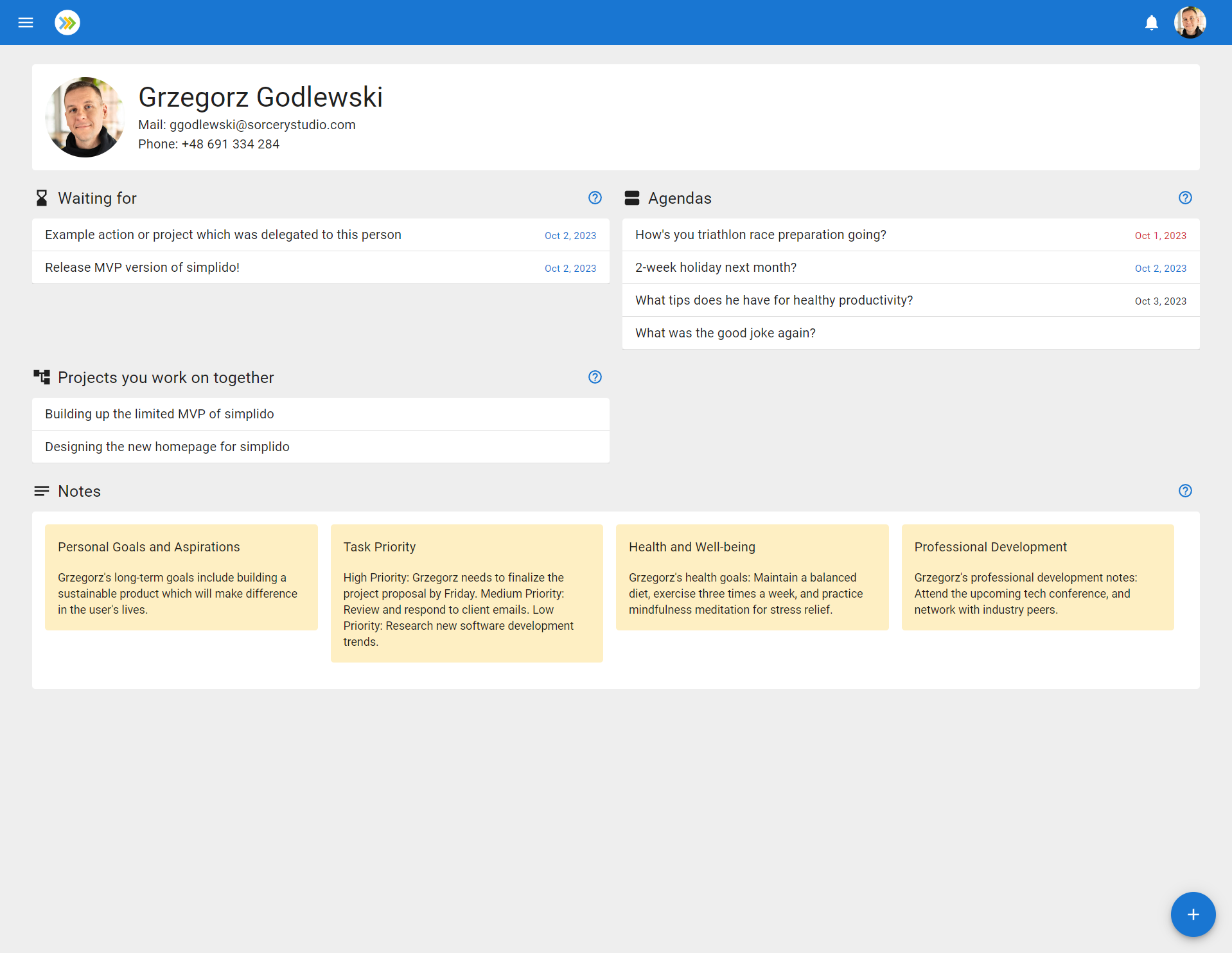The height and width of the screenshot is (953, 1232).
Task: Click Oct 2, 2023 date on the holiday agenda
Action: tap(1160, 269)
